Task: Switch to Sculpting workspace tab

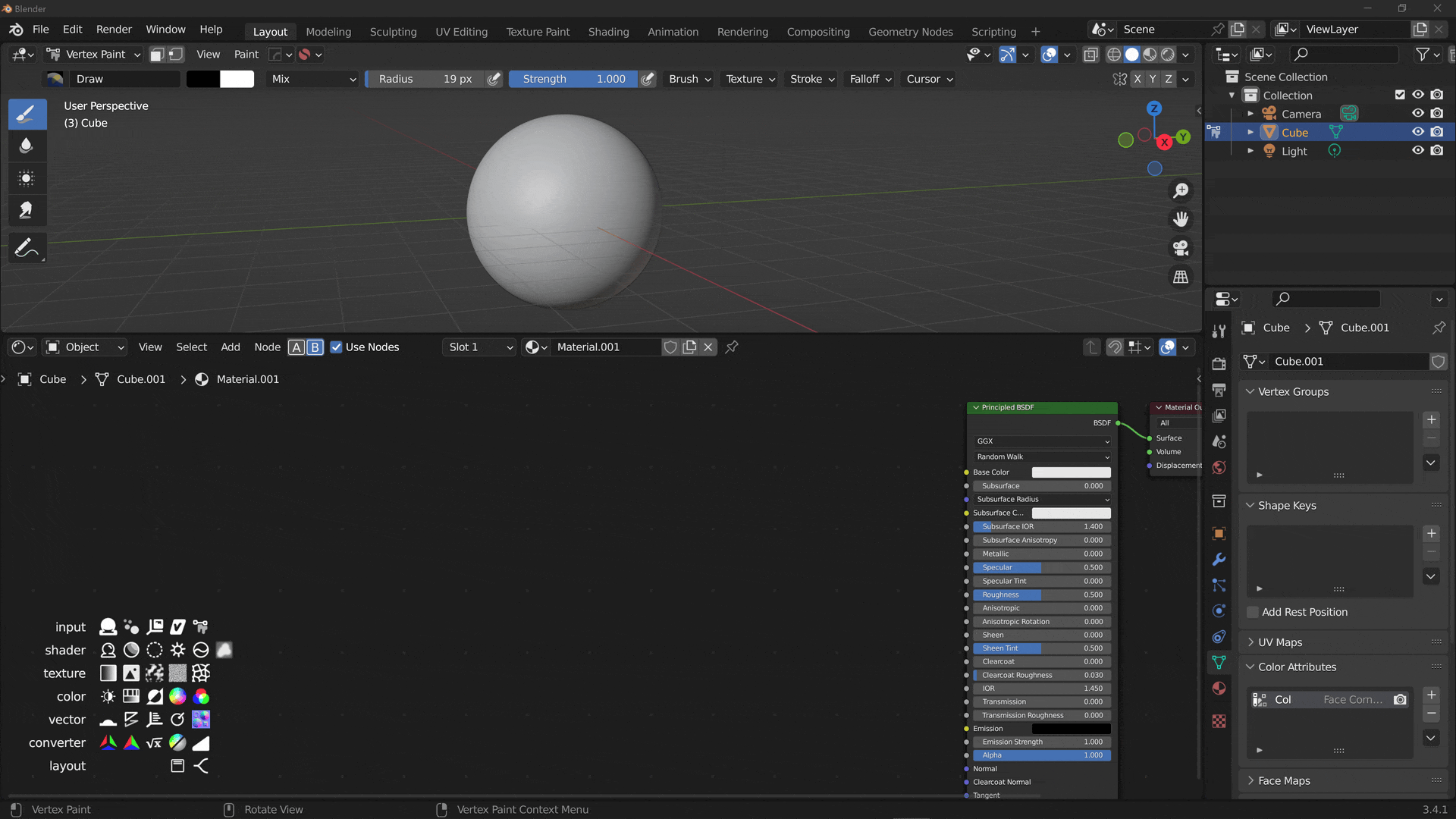Action: [x=393, y=32]
